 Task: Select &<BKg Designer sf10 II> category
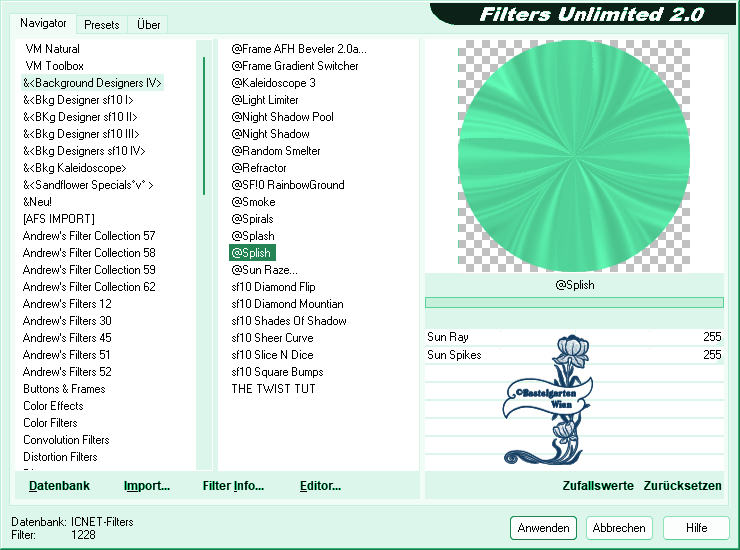point(80,117)
